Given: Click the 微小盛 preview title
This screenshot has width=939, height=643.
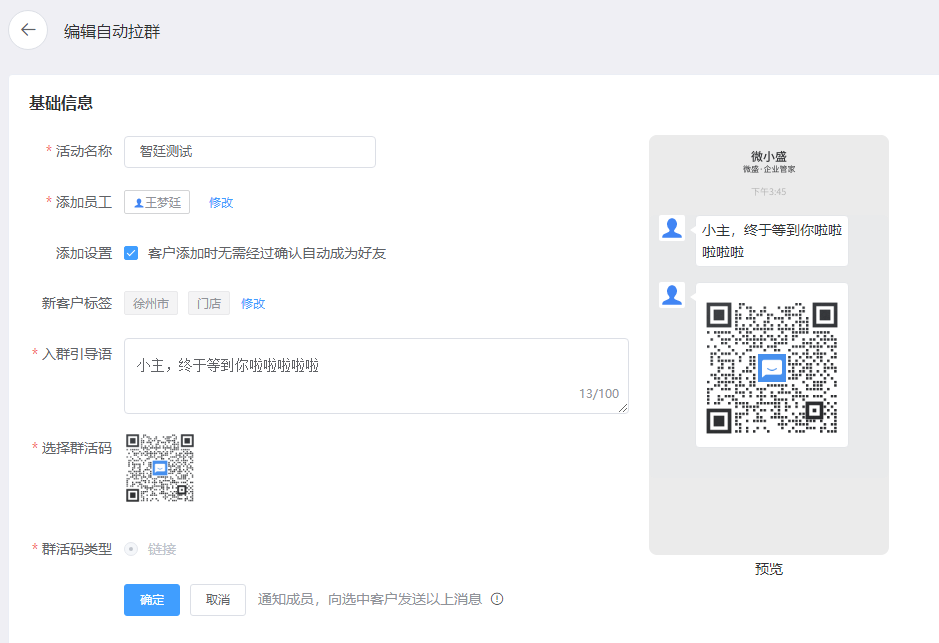Looking at the screenshot, I should pos(769,156).
